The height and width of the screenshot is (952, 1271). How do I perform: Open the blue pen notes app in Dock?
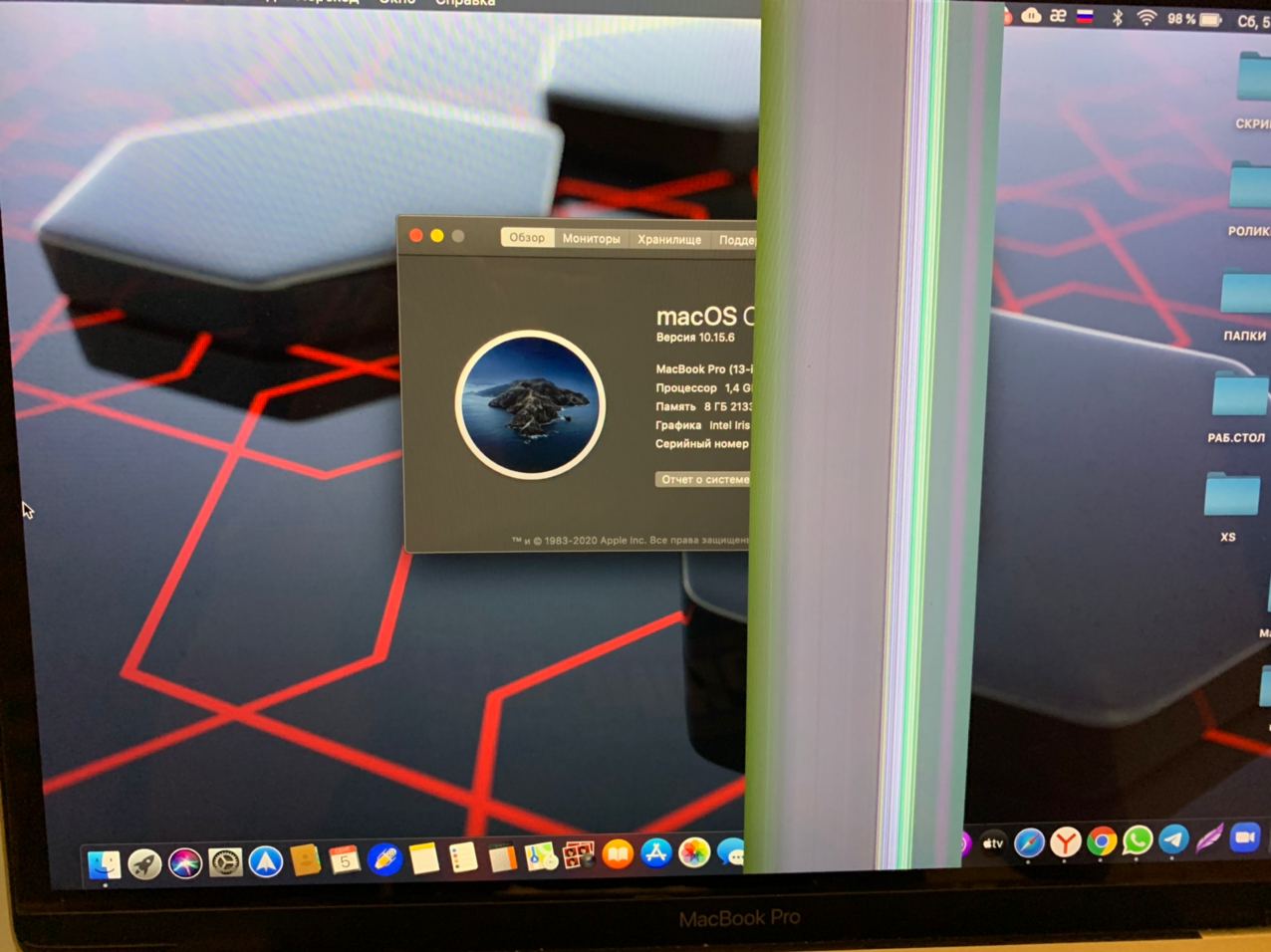pyautogui.click(x=384, y=858)
